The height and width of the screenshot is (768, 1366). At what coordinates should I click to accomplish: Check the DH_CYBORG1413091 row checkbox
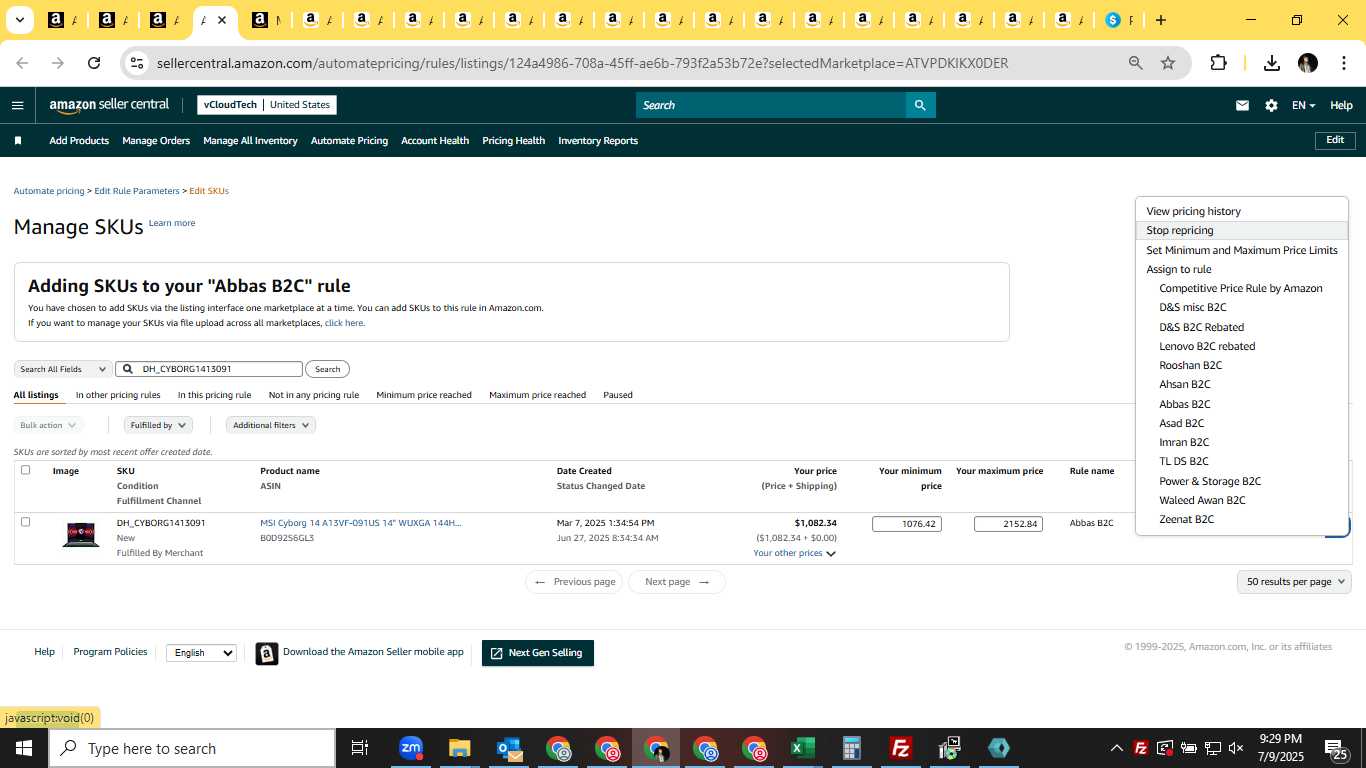point(26,522)
